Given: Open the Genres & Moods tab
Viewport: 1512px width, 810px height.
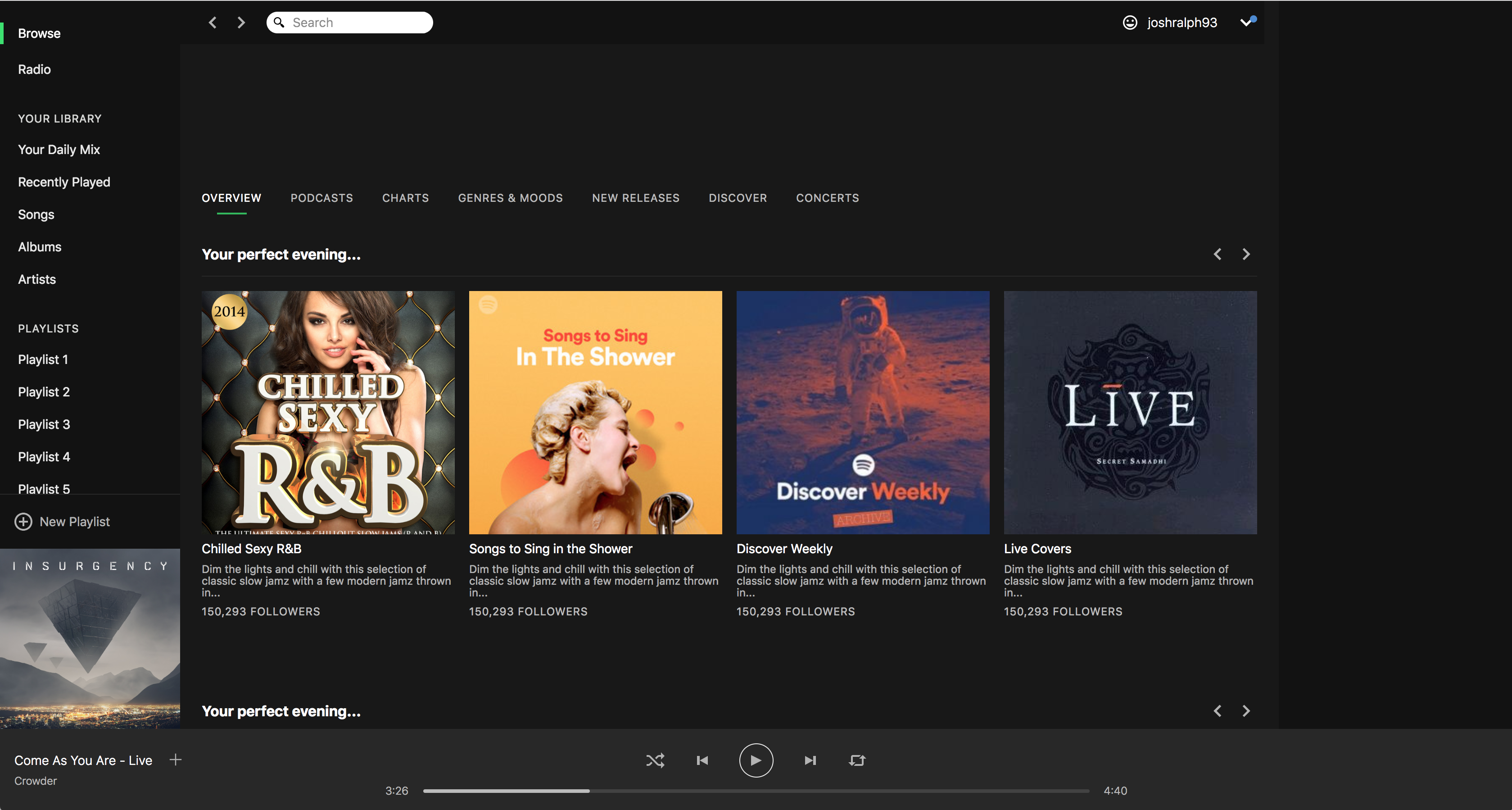Looking at the screenshot, I should pos(510,198).
